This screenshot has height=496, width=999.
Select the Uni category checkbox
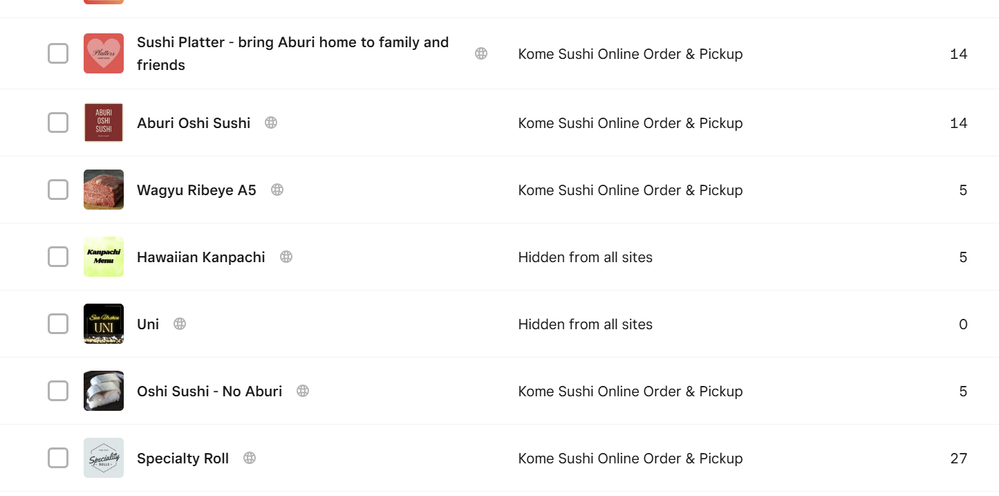58,324
